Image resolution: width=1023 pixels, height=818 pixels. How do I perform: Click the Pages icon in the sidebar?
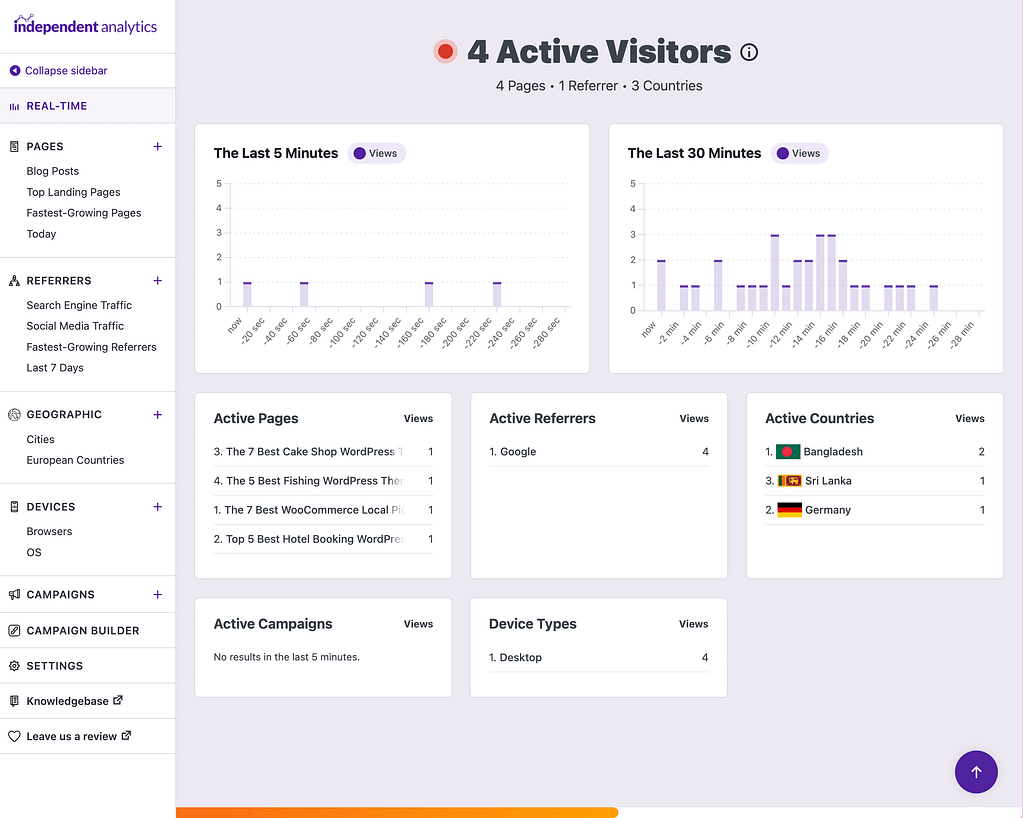pos(15,147)
